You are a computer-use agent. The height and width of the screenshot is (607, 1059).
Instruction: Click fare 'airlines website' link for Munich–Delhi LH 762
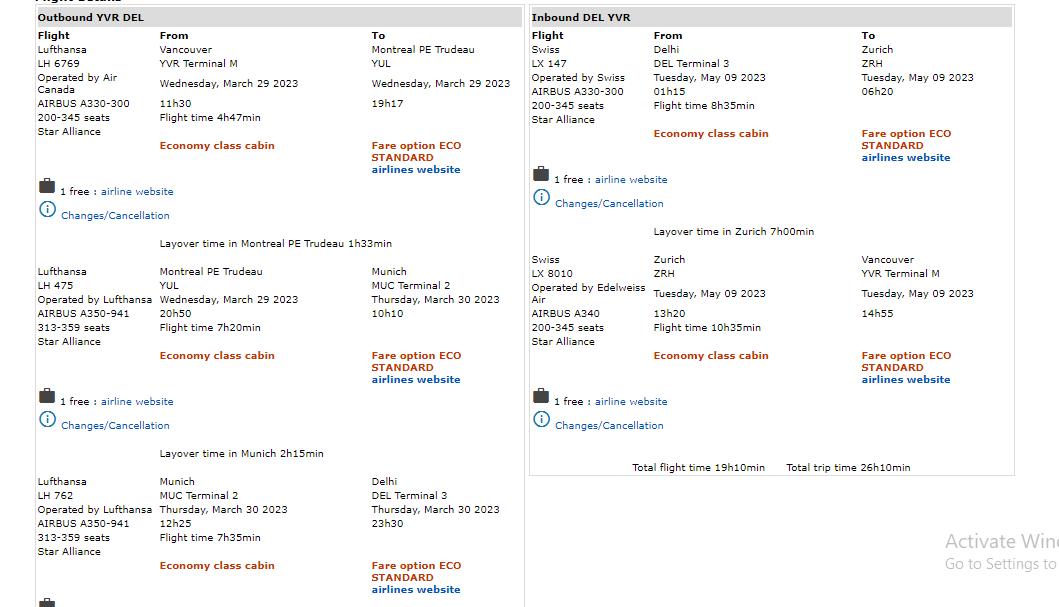pyautogui.click(x=416, y=590)
